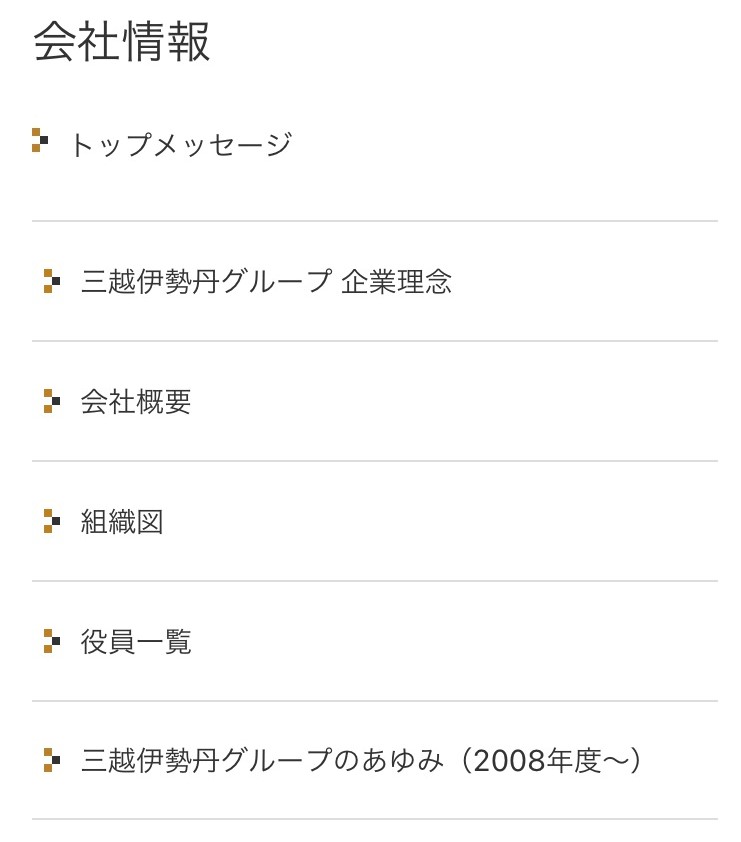741x842 pixels.
Task: Click the 会社 characters in 会社概要
Action: point(108,402)
